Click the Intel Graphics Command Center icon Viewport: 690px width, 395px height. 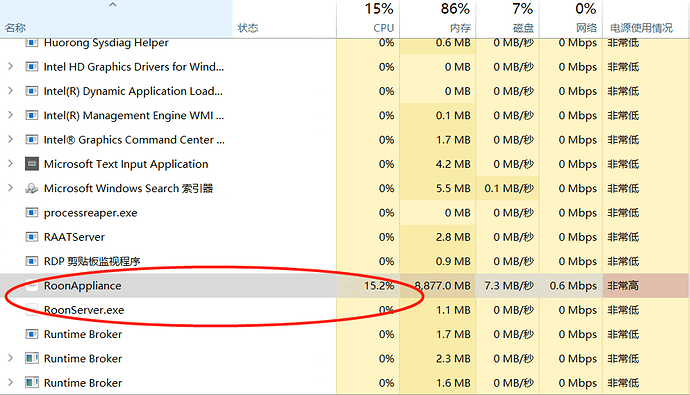(x=32, y=140)
